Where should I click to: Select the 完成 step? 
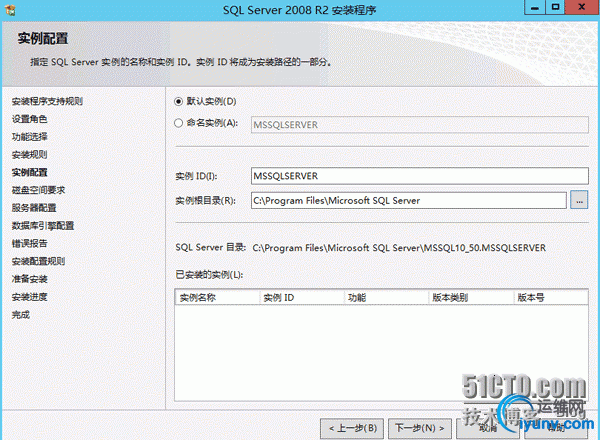pos(21,315)
